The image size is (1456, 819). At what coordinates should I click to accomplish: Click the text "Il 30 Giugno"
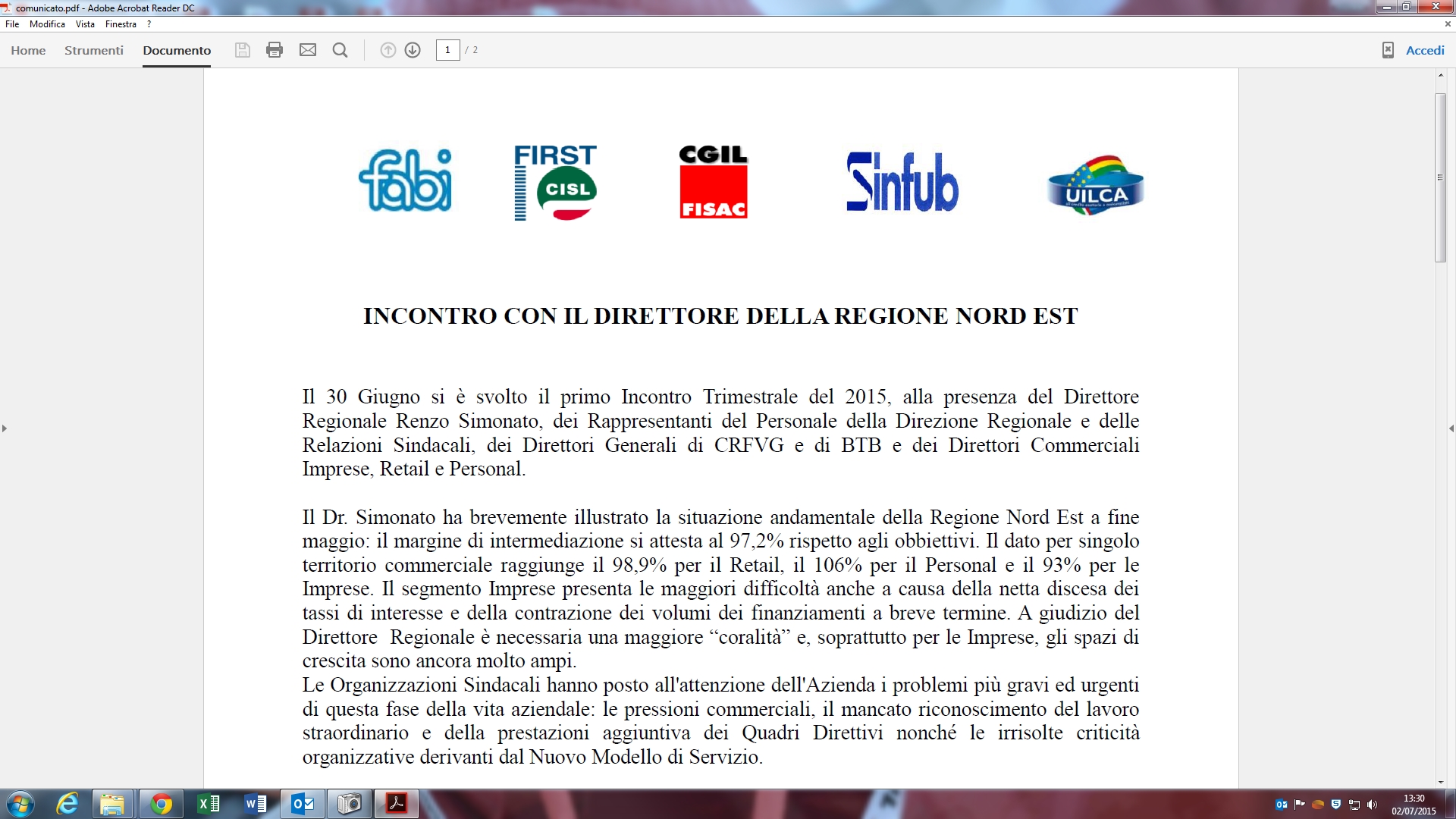click(361, 397)
